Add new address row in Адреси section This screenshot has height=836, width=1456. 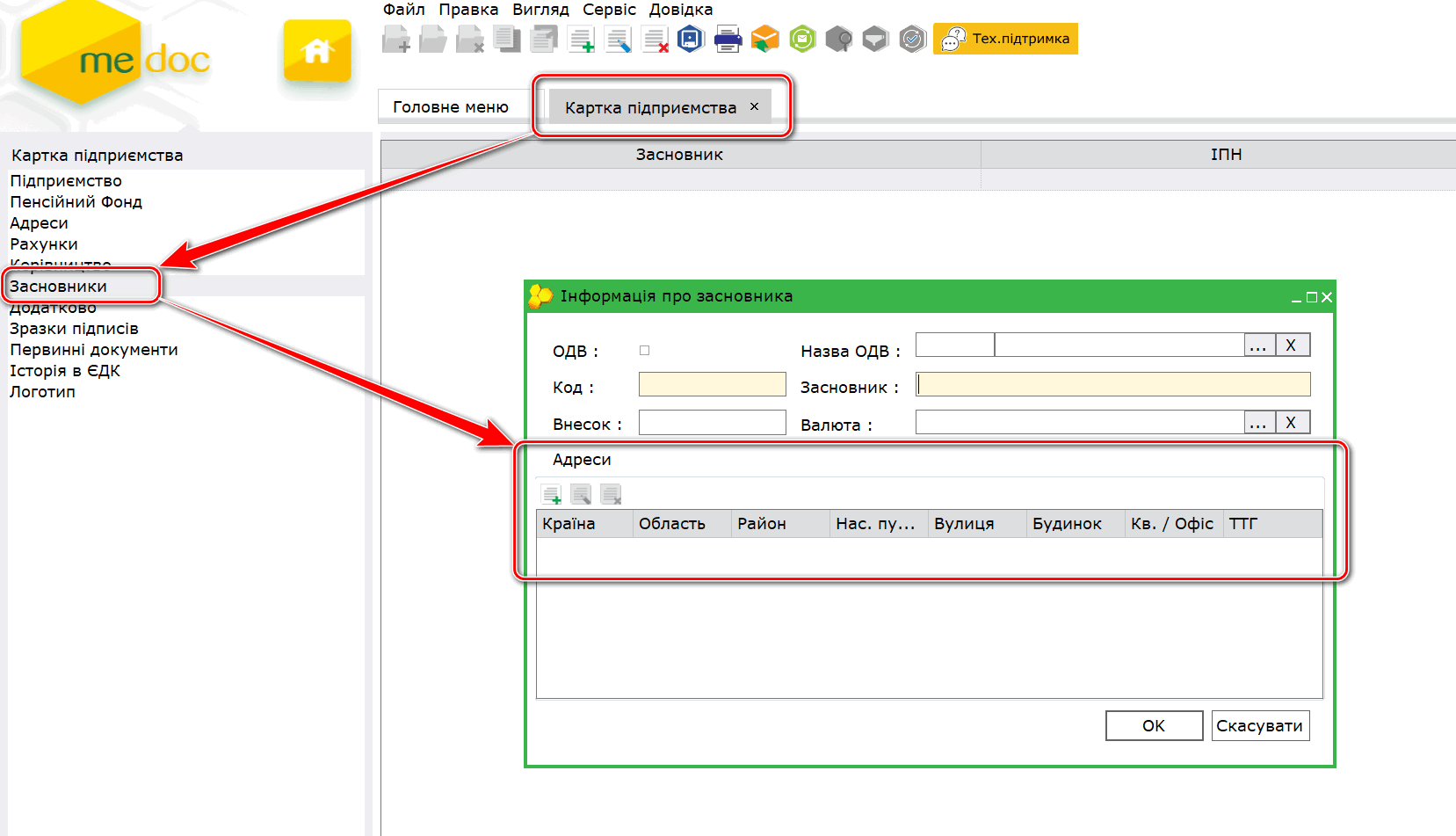point(551,495)
